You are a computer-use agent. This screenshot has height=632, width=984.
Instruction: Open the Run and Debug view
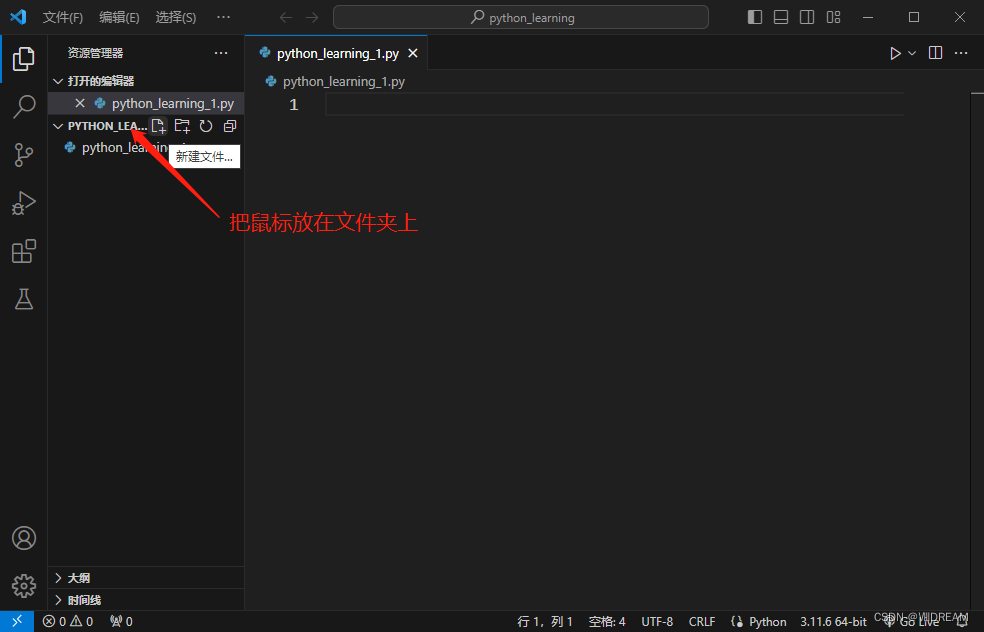point(23,203)
